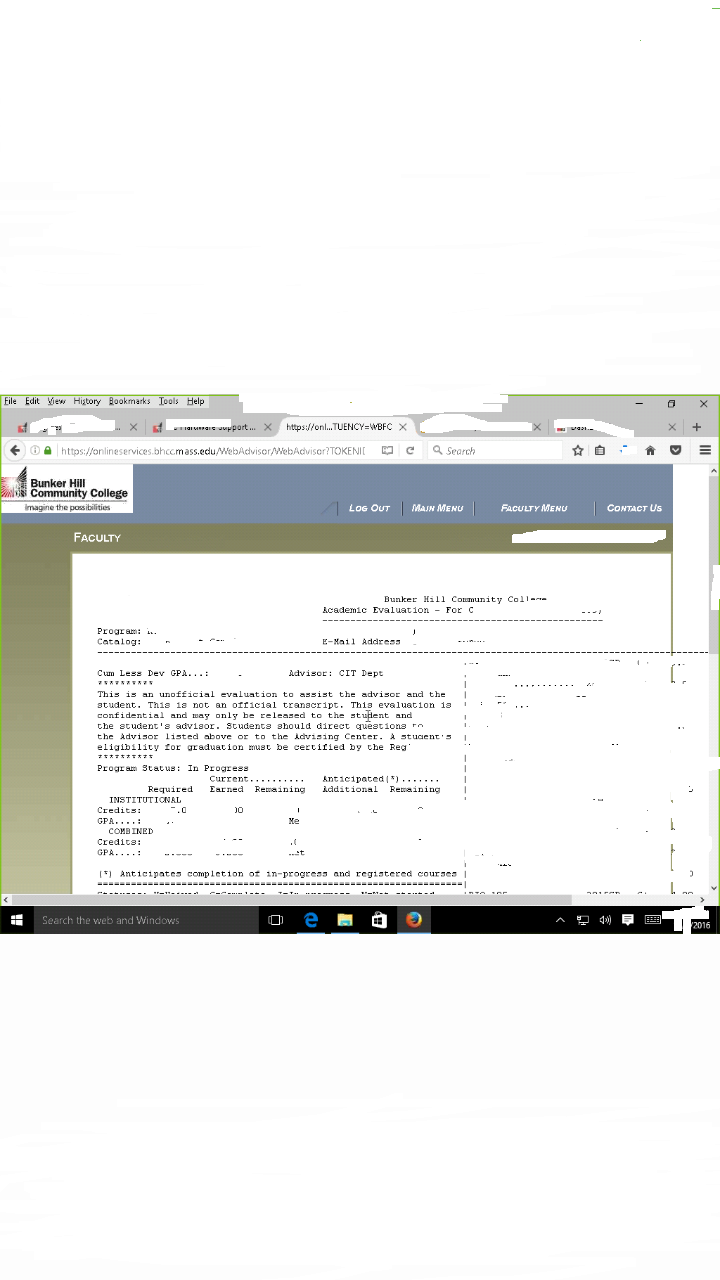
Task: Open the Pocket icon in toolbar
Action: (x=675, y=451)
